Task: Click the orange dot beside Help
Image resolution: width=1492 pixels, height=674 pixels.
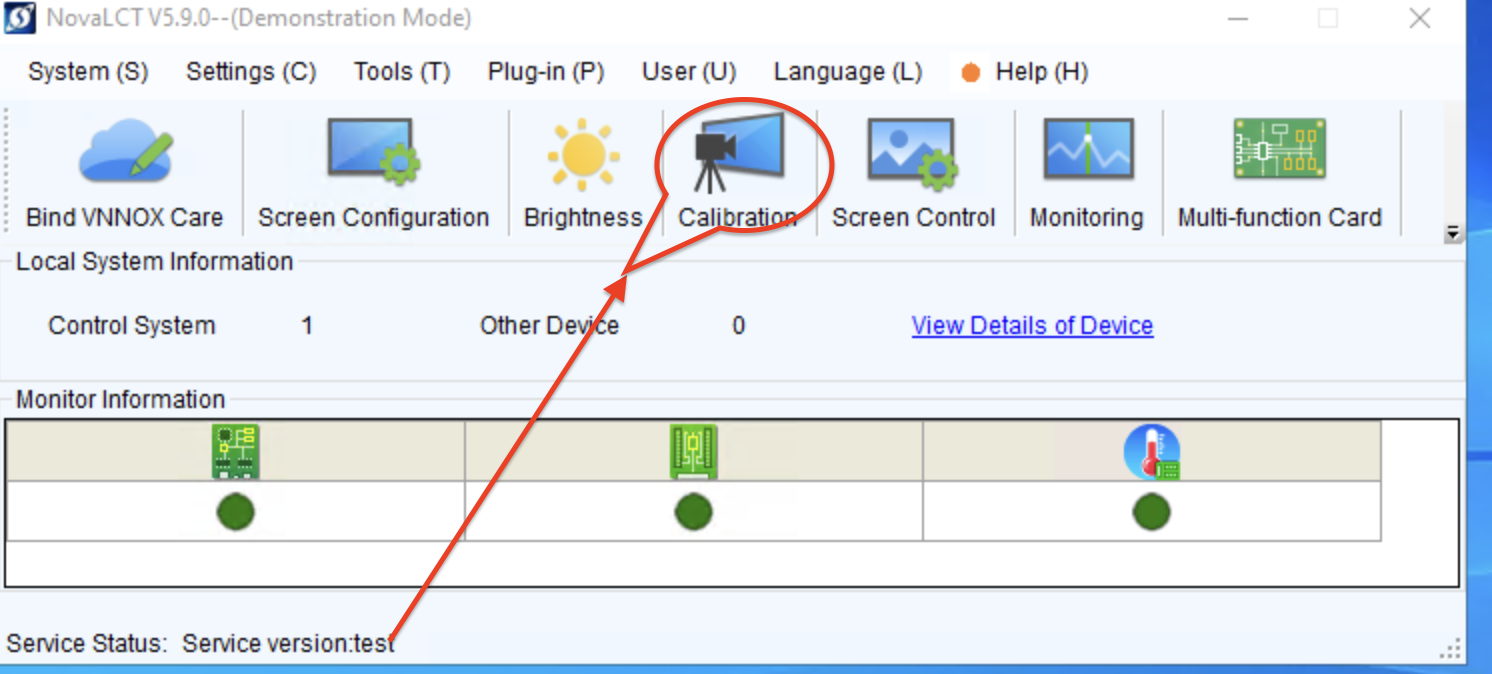Action: 970,73
